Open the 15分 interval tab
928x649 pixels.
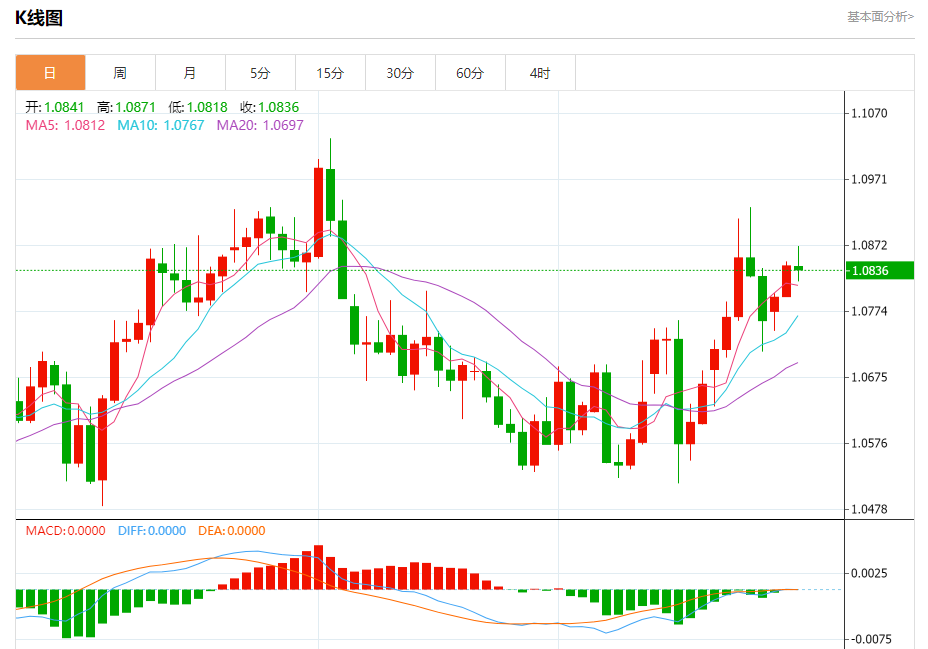pos(330,73)
